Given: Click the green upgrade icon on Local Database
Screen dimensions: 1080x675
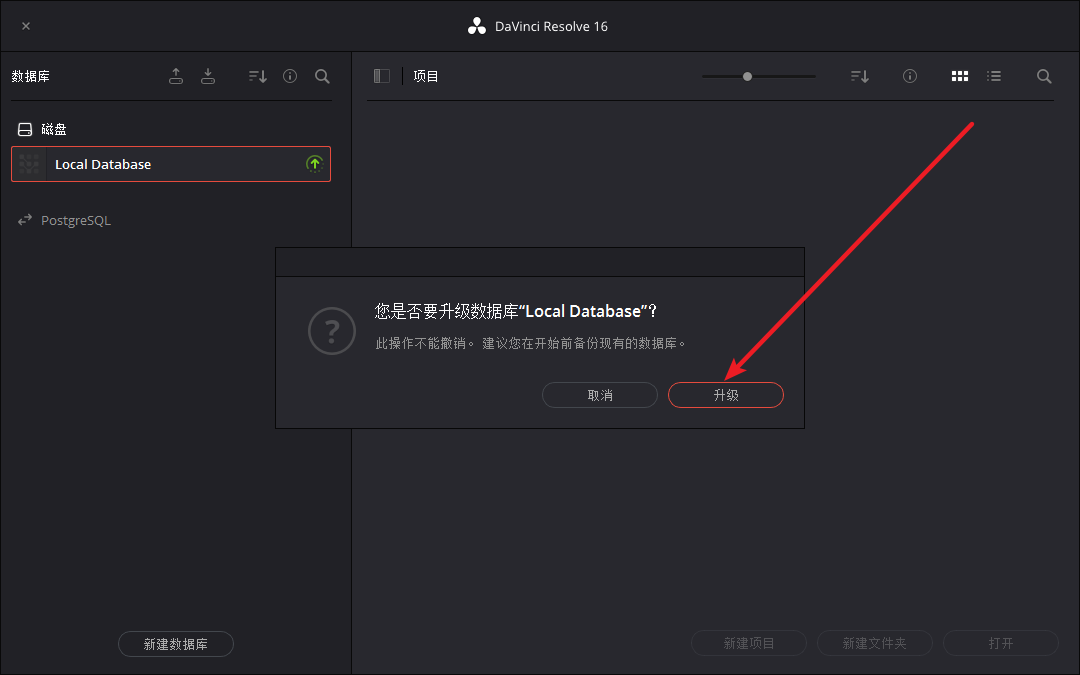Looking at the screenshot, I should [315, 164].
